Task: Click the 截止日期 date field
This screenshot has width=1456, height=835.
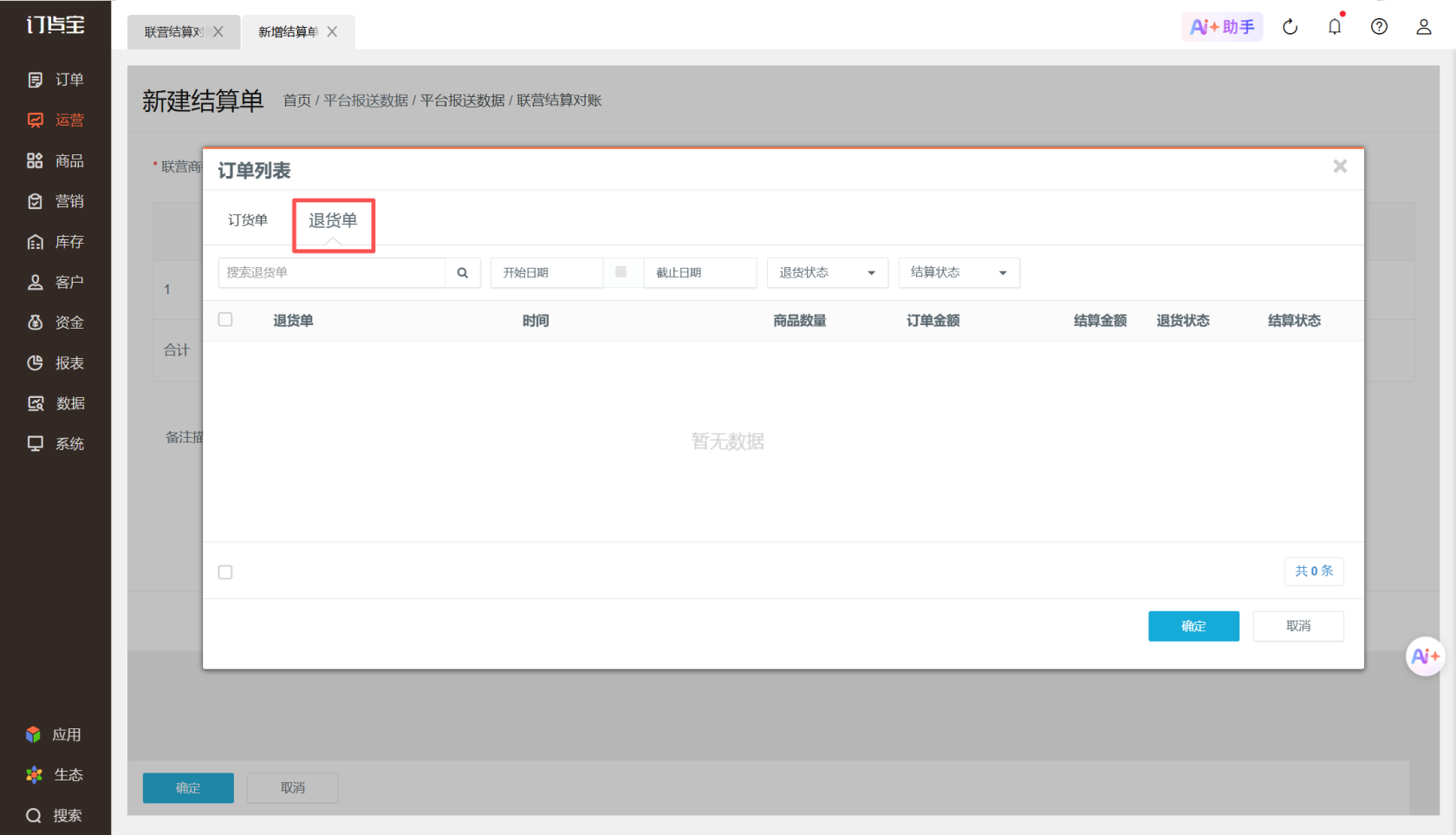Action: [700, 272]
